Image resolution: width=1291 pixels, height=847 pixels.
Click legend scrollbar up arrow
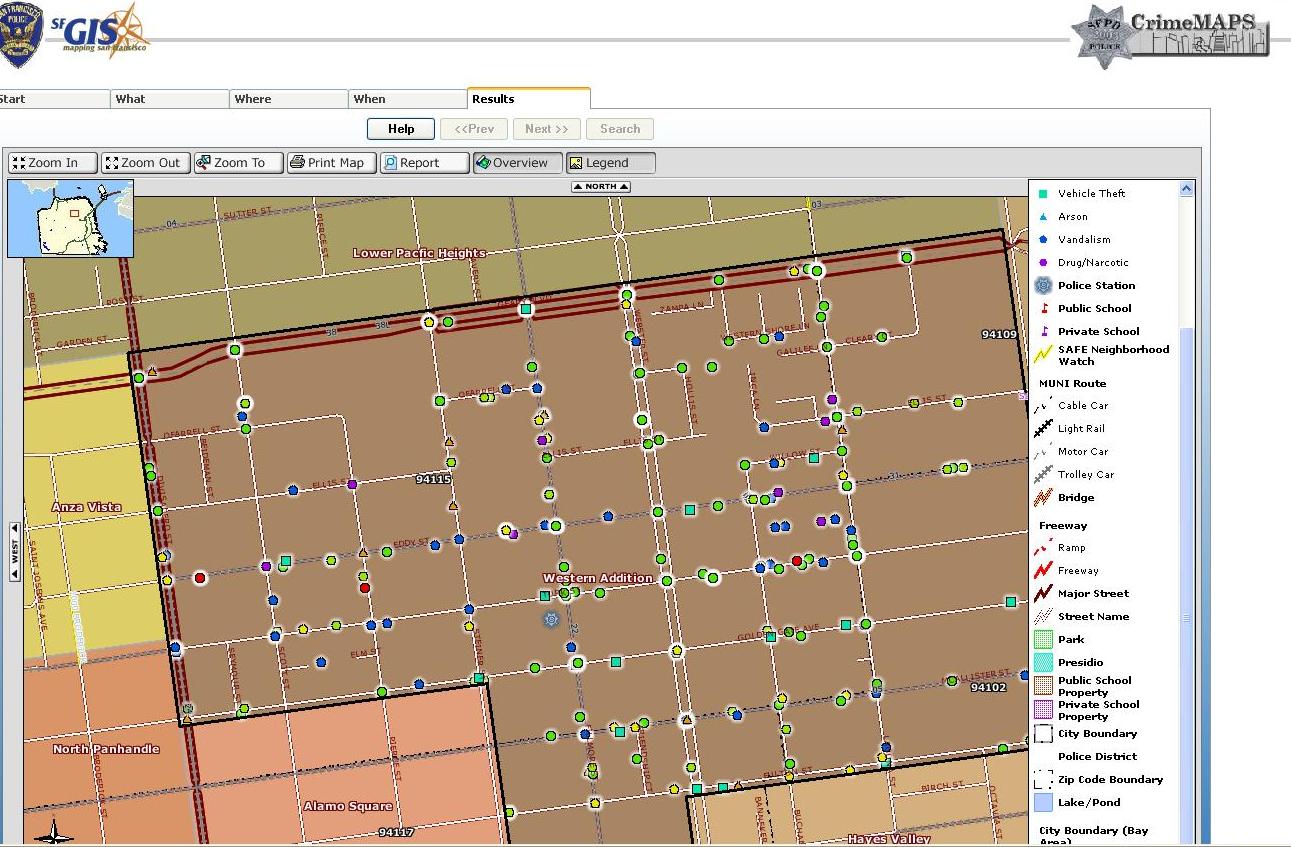pyautogui.click(x=1187, y=188)
